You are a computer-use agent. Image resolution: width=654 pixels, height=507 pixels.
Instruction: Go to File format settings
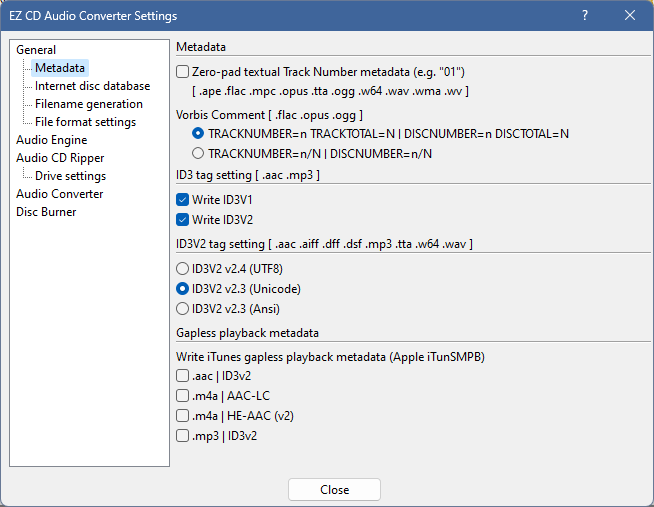tap(85, 122)
